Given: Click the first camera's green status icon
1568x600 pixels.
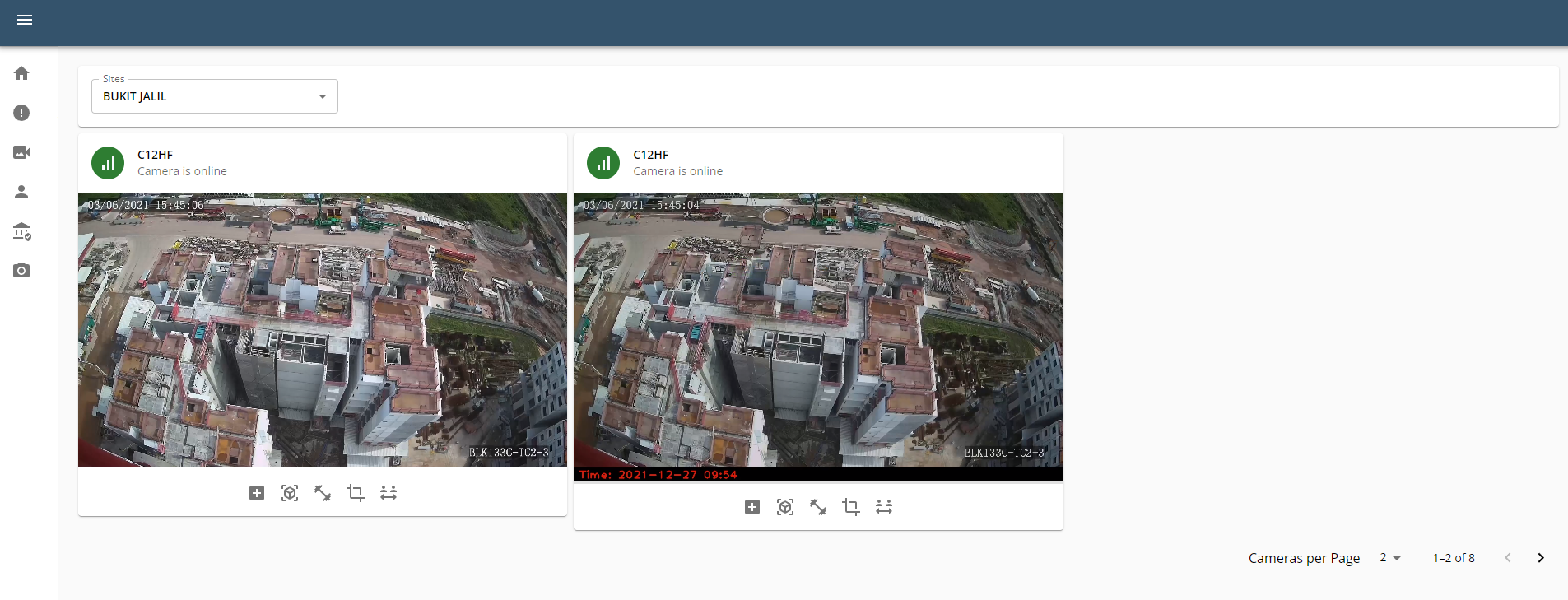Looking at the screenshot, I should click(x=108, y=163).
